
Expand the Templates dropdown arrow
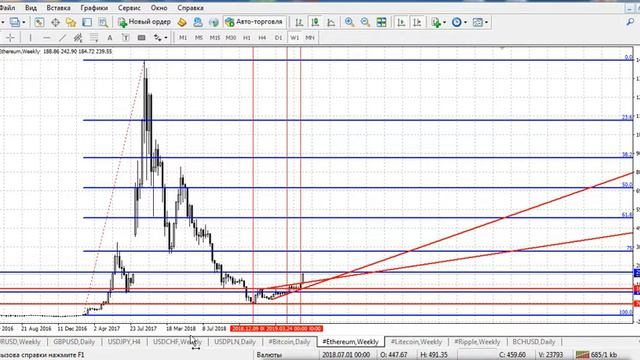[486, 22]
